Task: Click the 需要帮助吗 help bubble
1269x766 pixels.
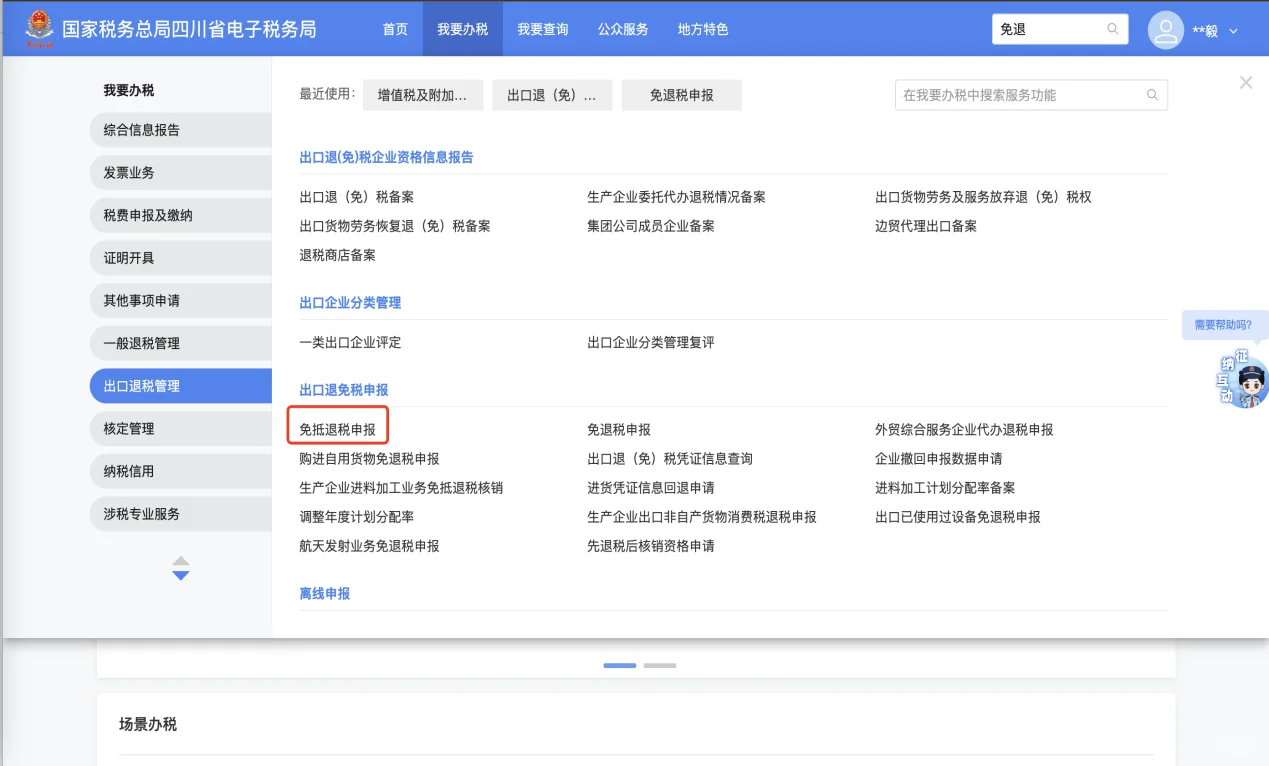Action: (x=1224, y=325)
